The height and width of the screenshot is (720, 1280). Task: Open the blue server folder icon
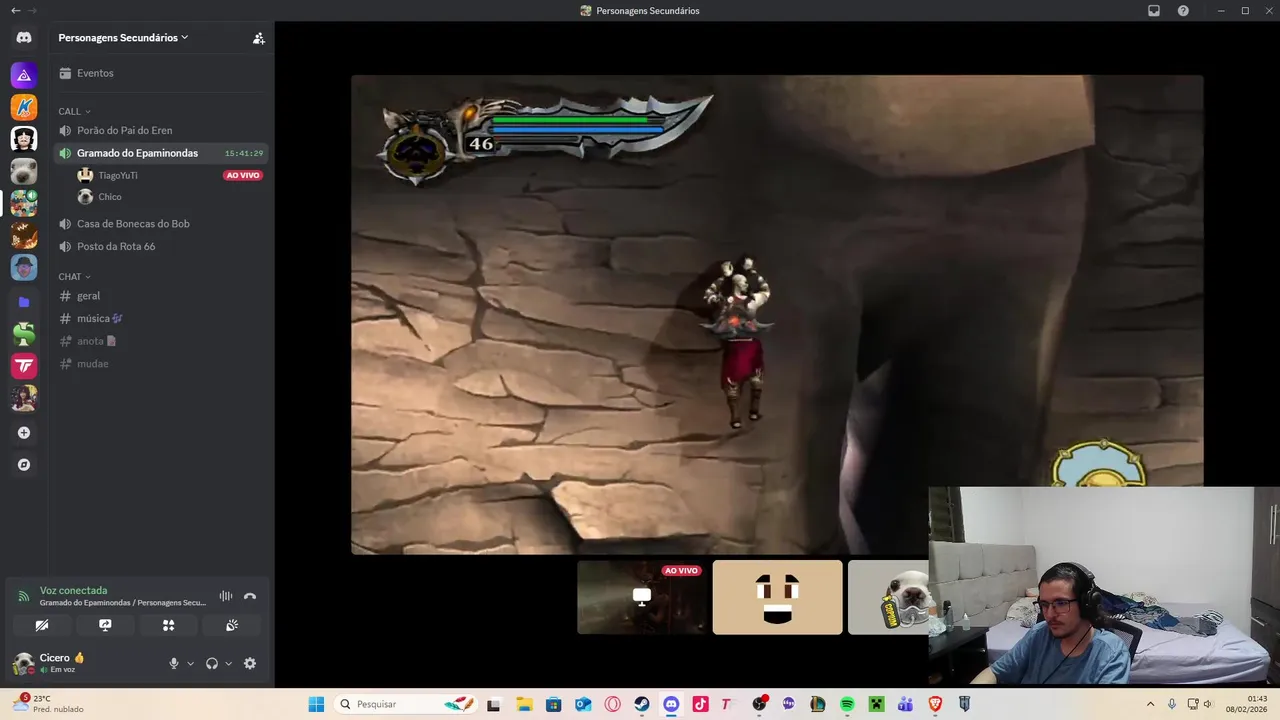click(x=24, y=301)
